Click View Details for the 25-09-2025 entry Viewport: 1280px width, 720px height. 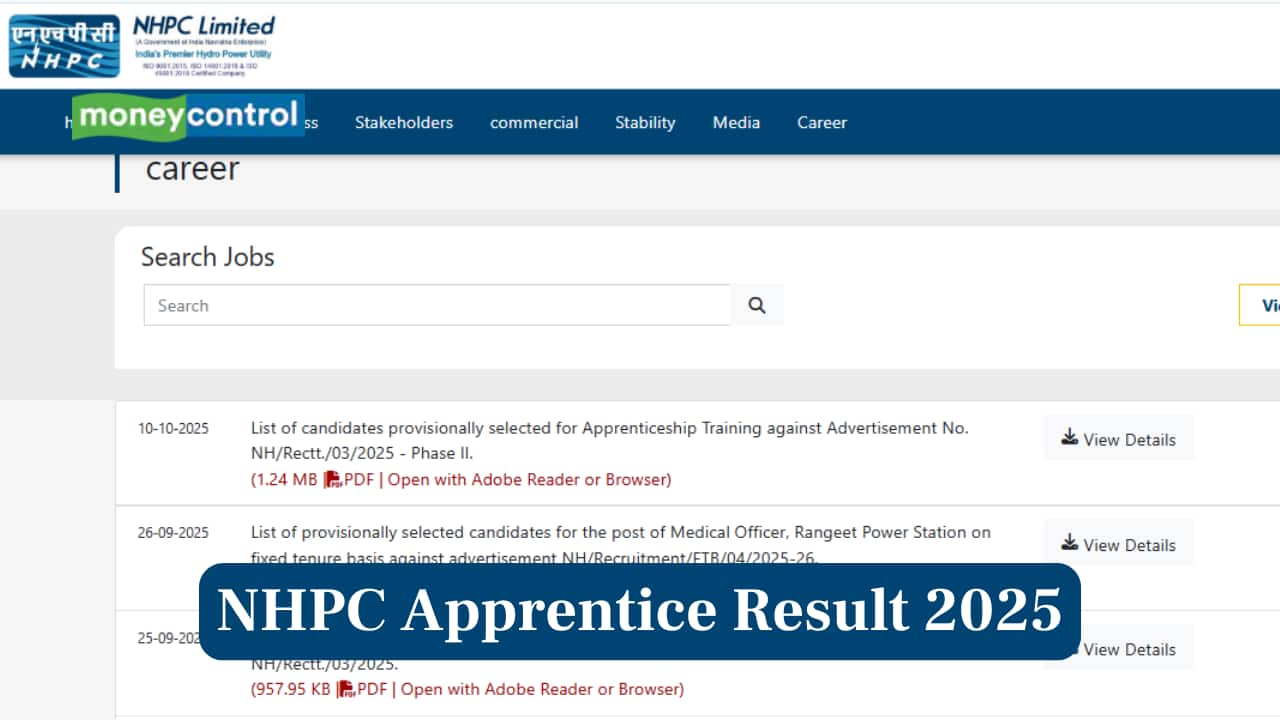1128,649
